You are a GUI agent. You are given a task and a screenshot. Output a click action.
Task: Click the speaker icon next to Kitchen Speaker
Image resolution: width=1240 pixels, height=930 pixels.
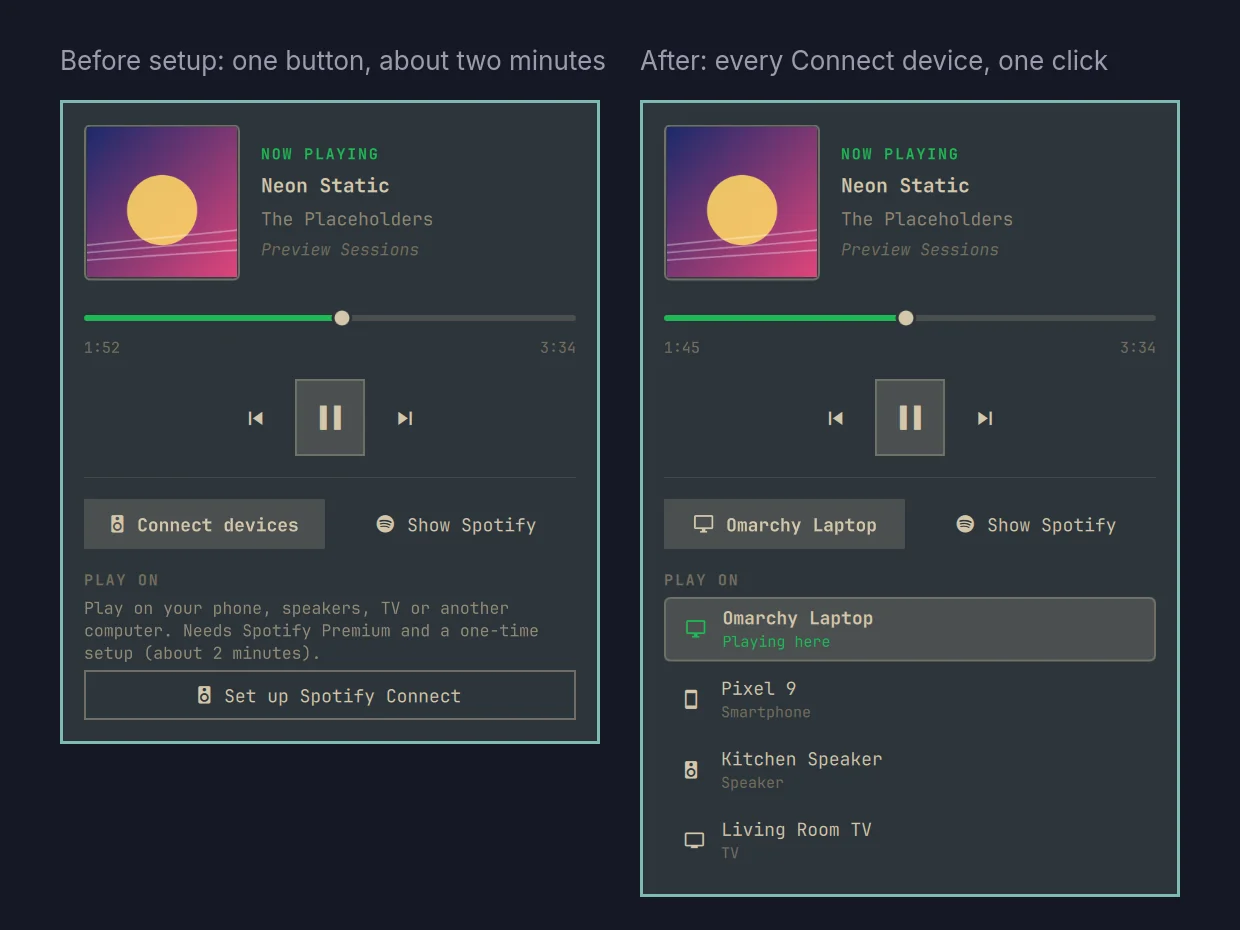tap(691, 770)
